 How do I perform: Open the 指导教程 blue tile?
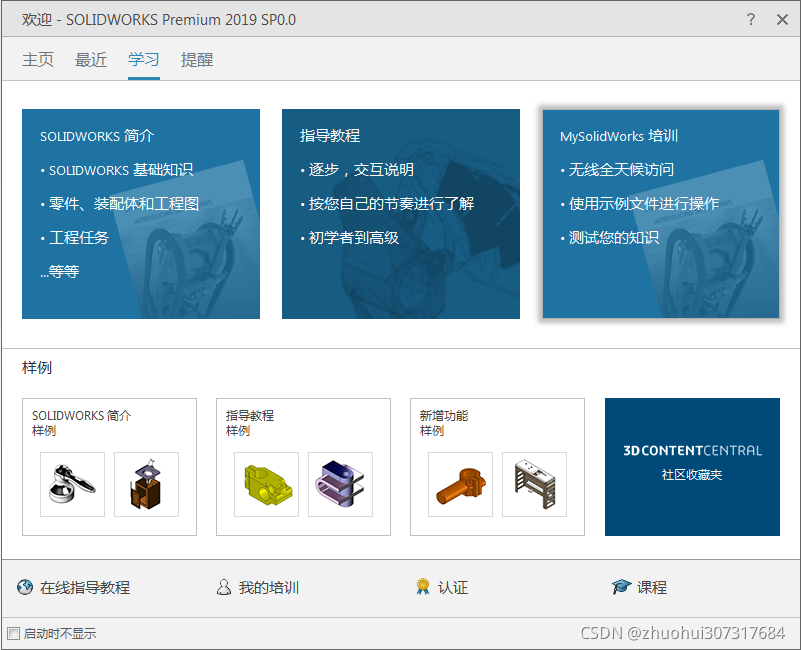400,214
